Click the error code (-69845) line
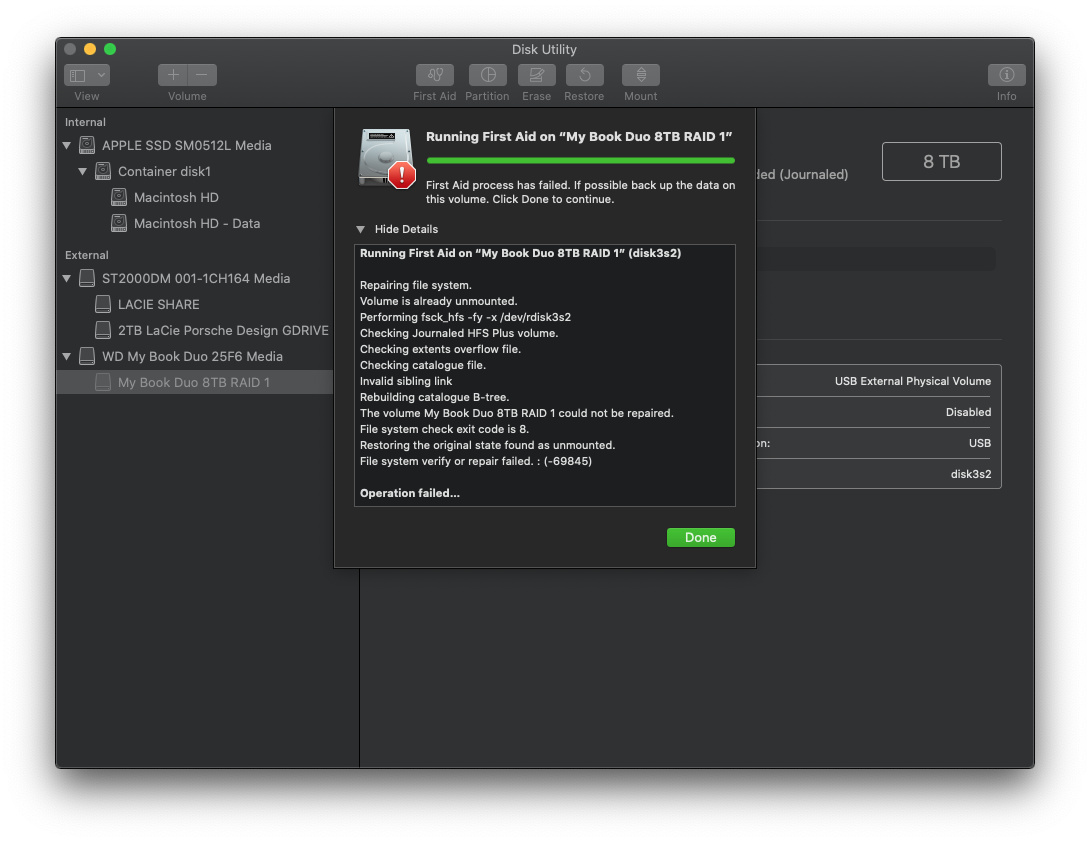1090x842 pixels. pyautogui.click(x=475, y=461)
